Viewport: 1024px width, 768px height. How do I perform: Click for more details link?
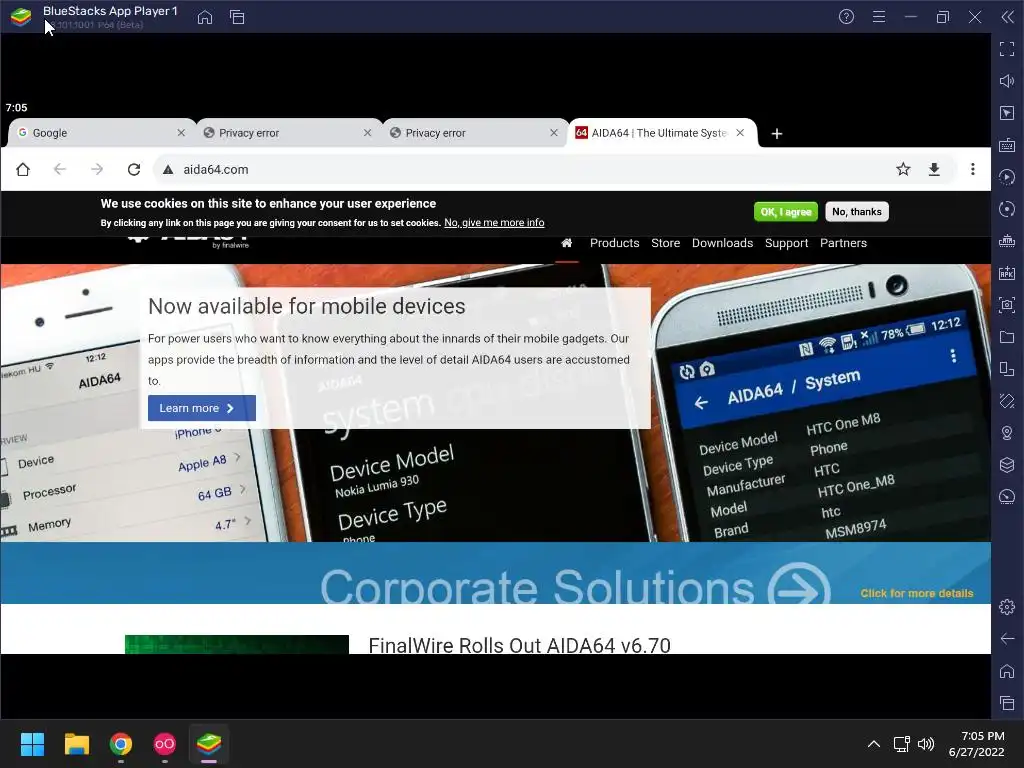(x=917, y=594)
